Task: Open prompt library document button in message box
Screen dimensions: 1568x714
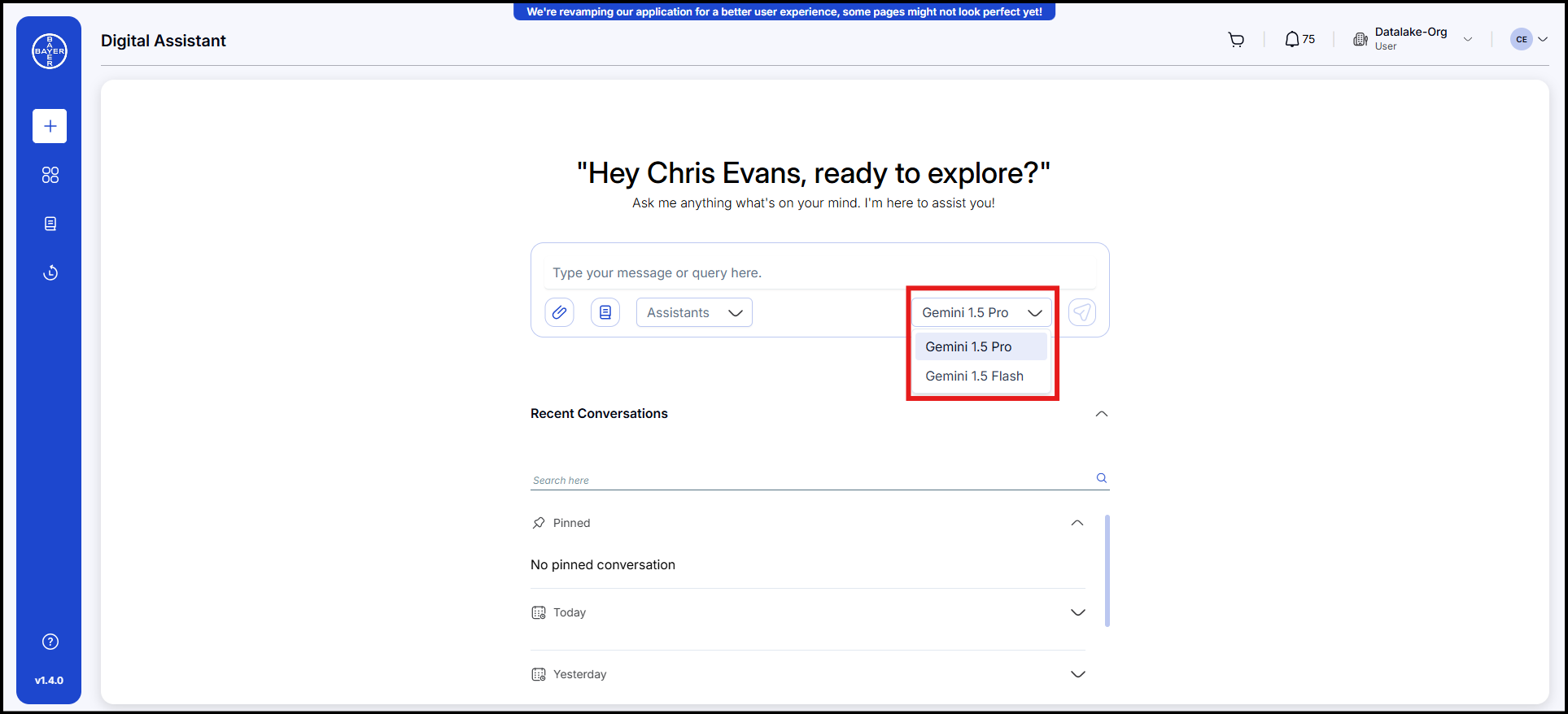Action: point(605,312)
